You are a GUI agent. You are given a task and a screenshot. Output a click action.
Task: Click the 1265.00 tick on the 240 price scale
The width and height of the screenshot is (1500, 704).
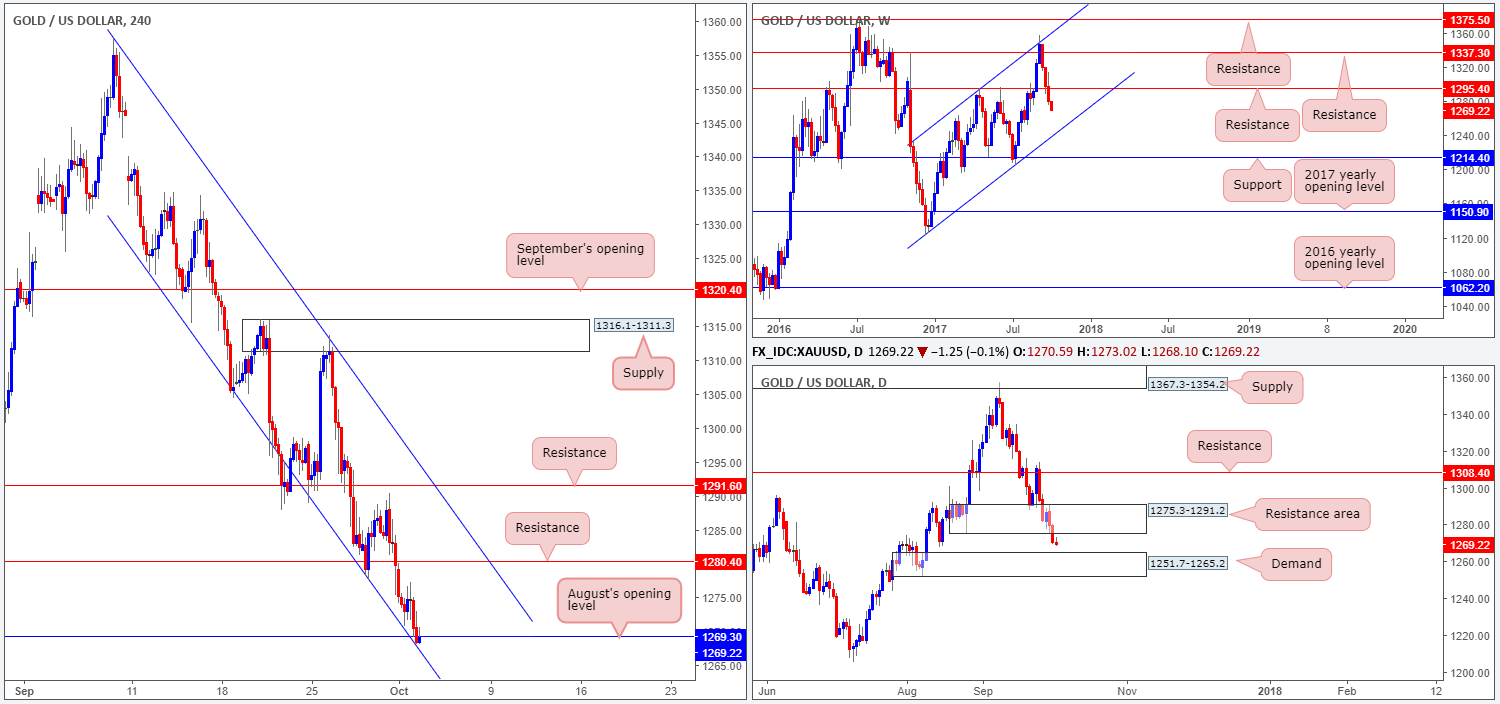(x=721, y=666)
